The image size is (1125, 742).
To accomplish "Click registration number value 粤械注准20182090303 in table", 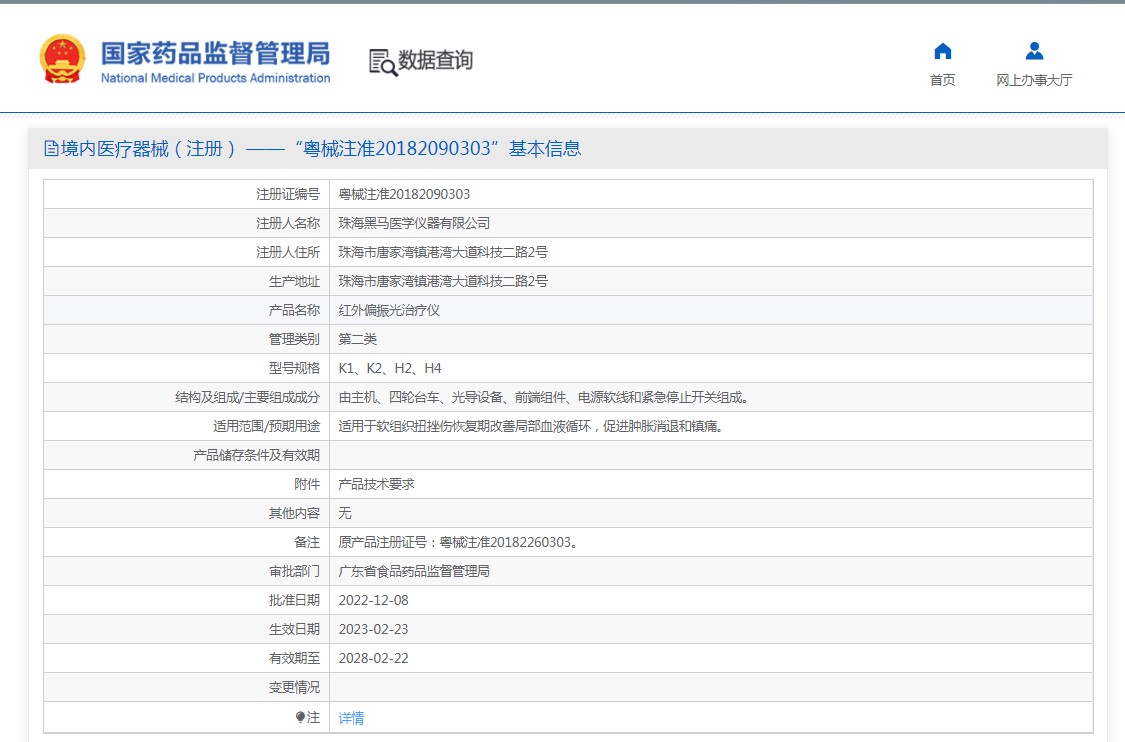I will pyautogui.click(x=404, y=194).
